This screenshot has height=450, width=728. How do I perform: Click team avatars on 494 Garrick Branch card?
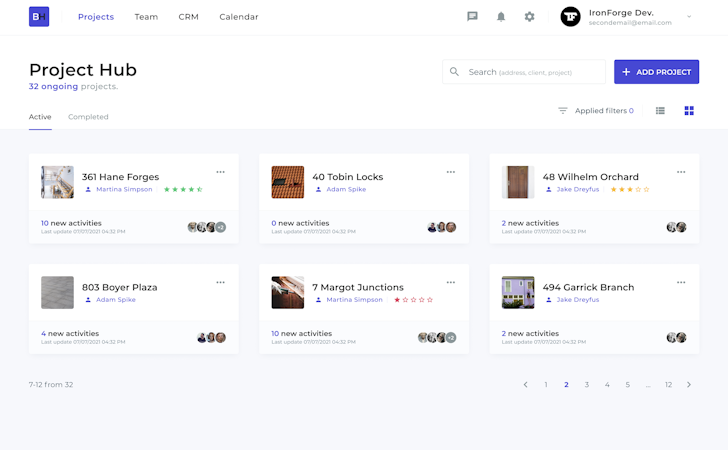pos(676,338)
